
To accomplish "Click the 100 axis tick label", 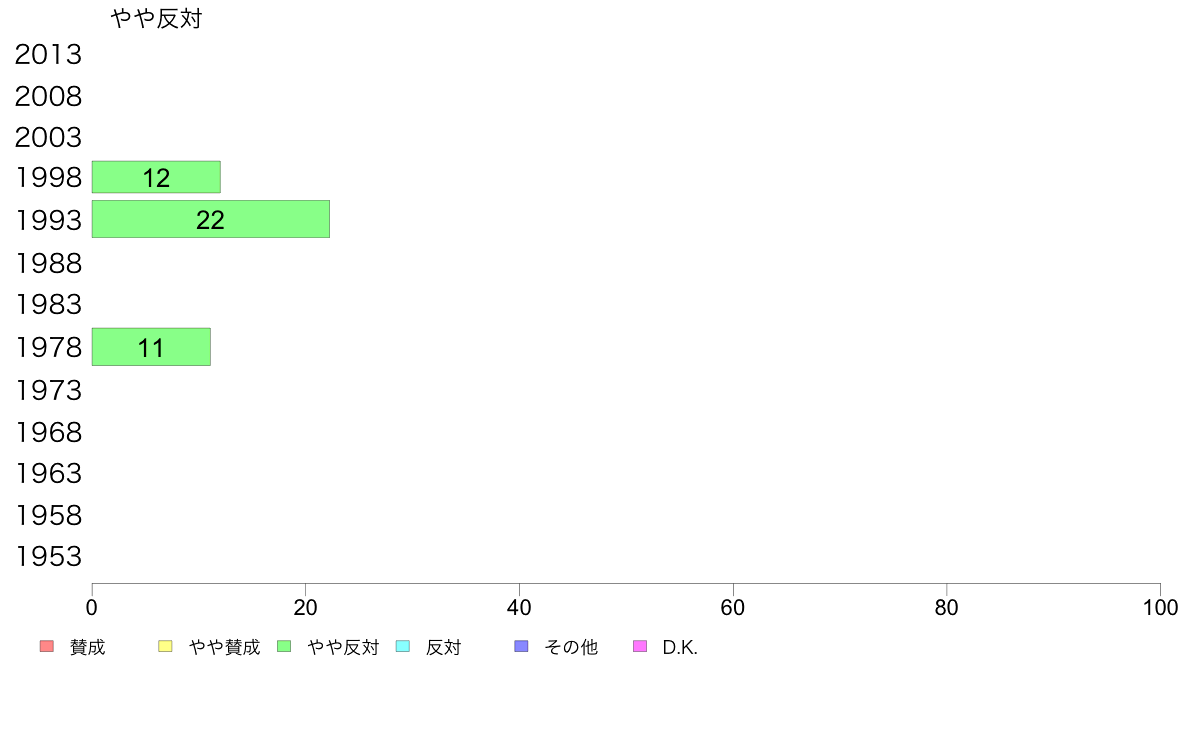I will [x=1160, y=607].
